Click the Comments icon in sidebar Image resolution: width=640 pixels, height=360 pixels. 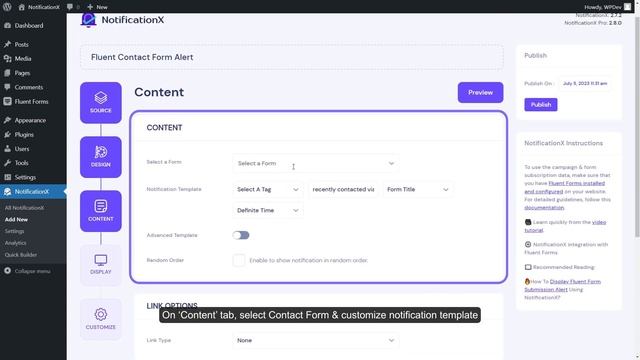tap(7, 87)
